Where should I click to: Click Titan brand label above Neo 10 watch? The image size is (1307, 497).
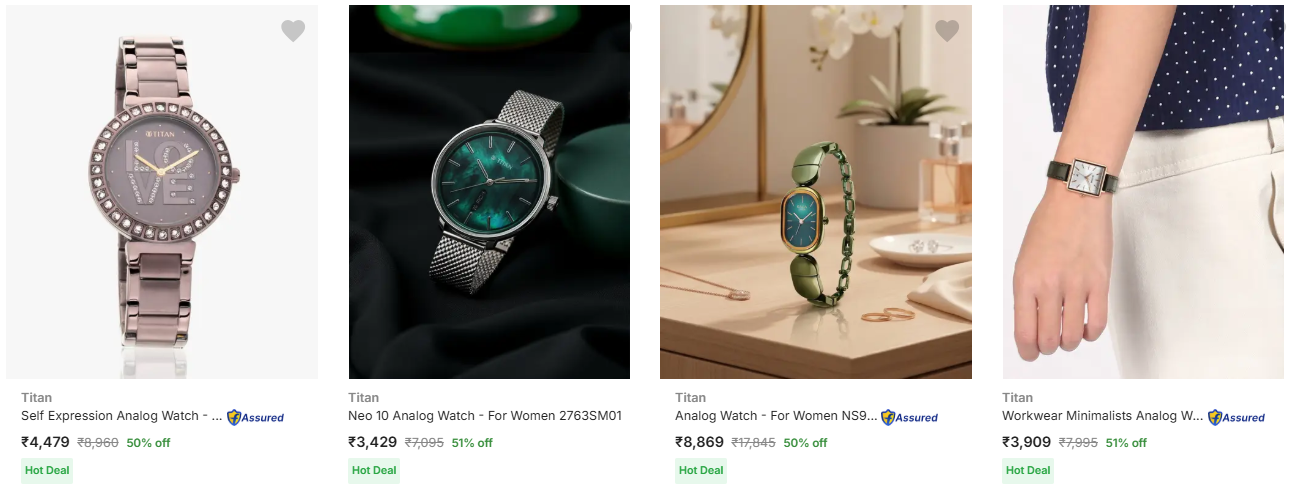coord(364,397)
